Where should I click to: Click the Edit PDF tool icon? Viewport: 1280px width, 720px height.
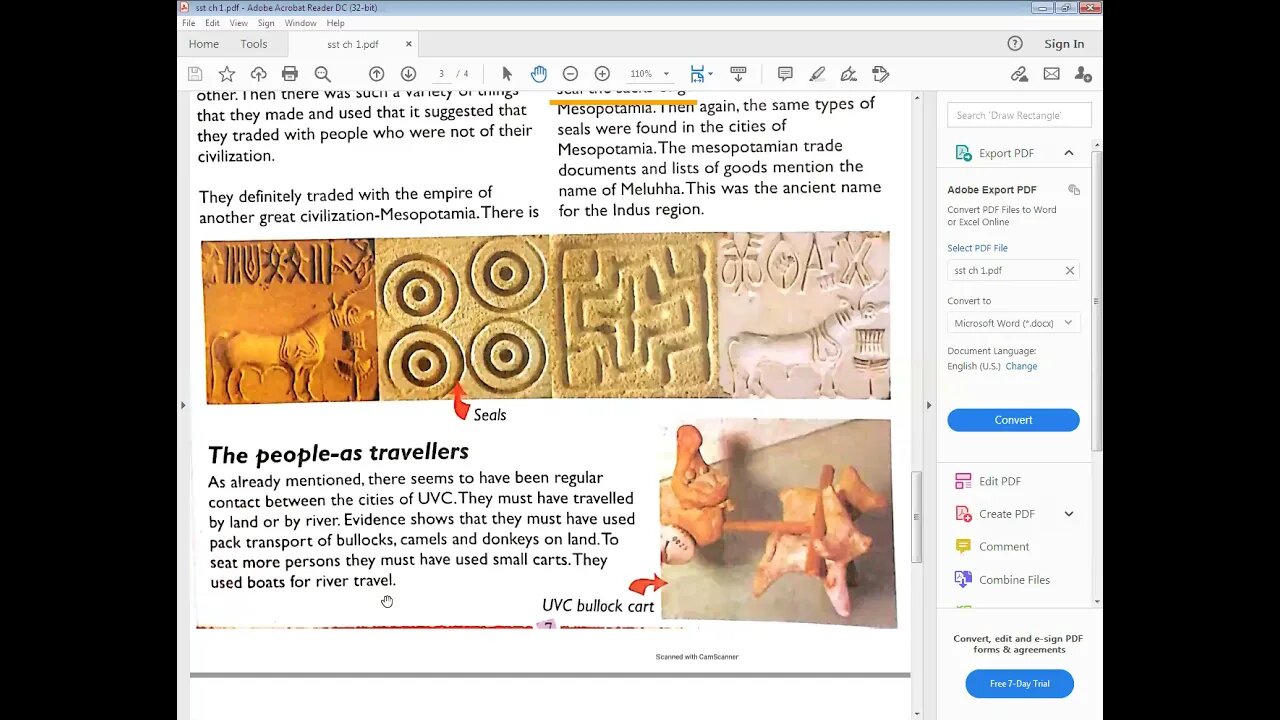[x=963, y=481]
